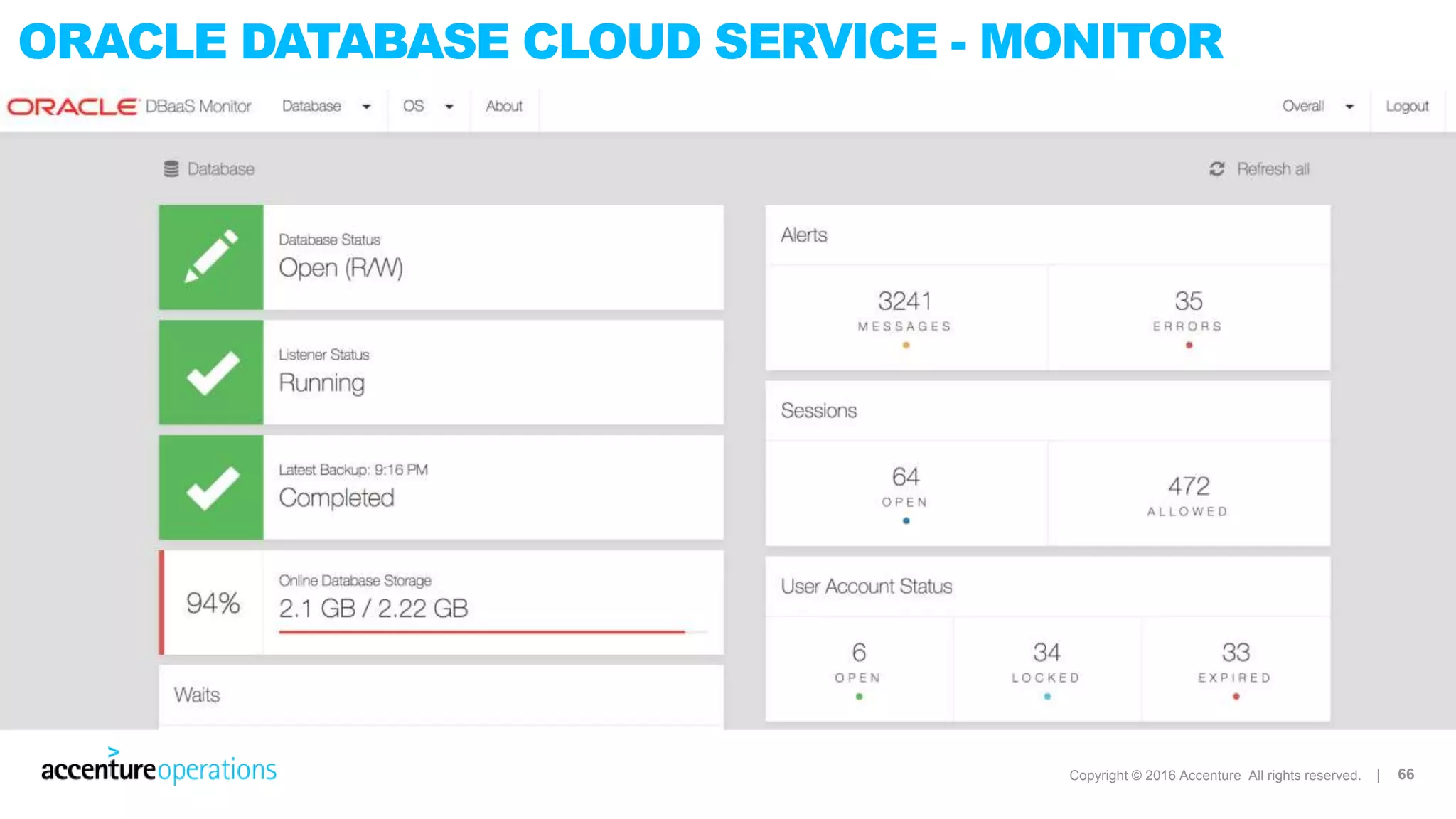The width and height of the screenshot is (1456, 819).
Task: Click the Running listener status text
Action: (321, 383)
